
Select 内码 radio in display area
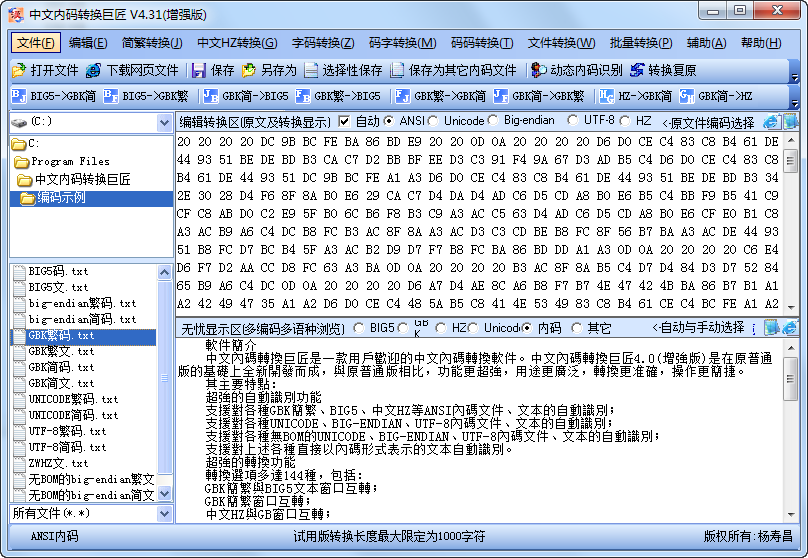526,328
